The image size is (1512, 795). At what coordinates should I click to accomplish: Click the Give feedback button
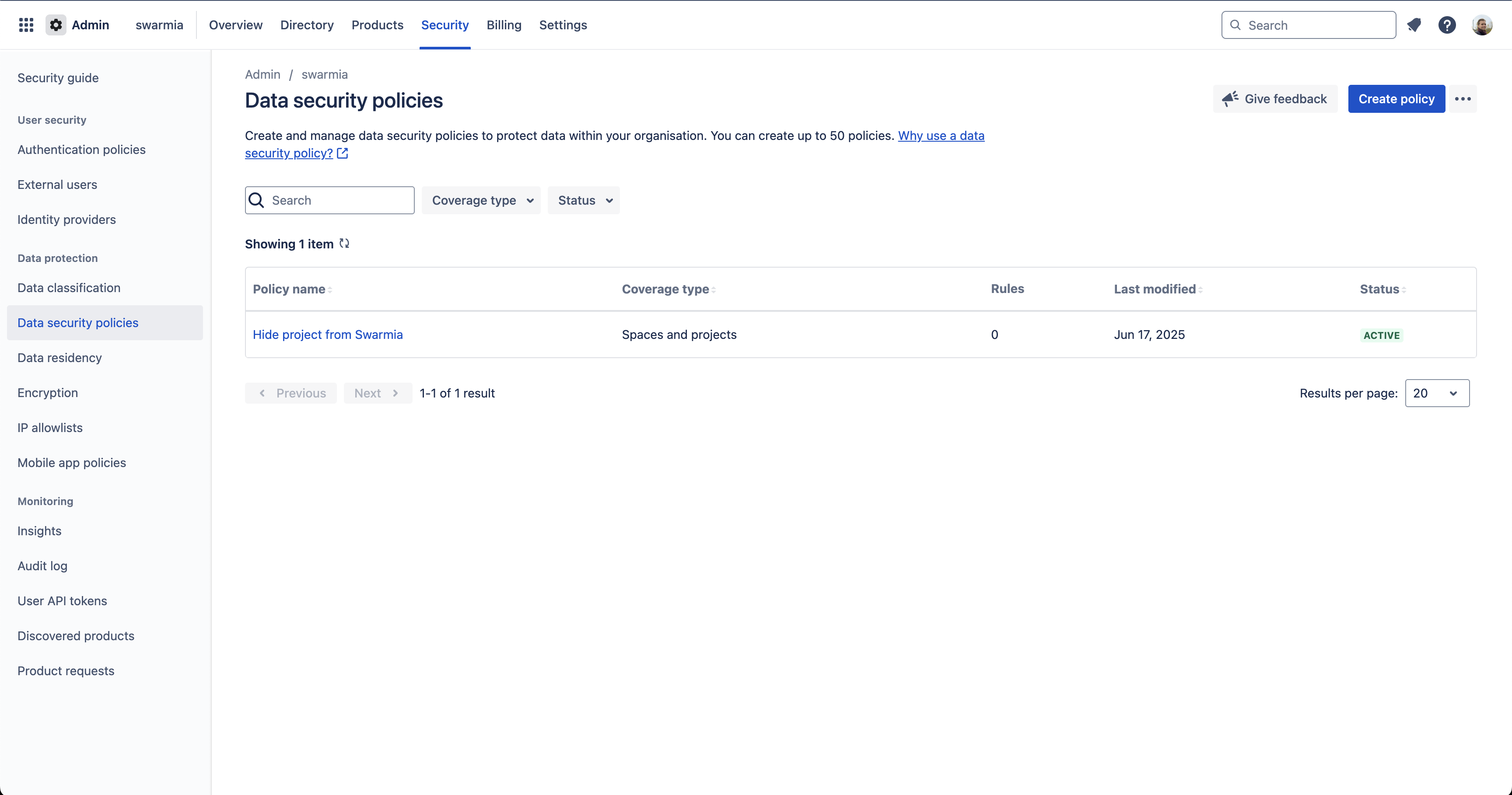click(x=1275, y=98)
